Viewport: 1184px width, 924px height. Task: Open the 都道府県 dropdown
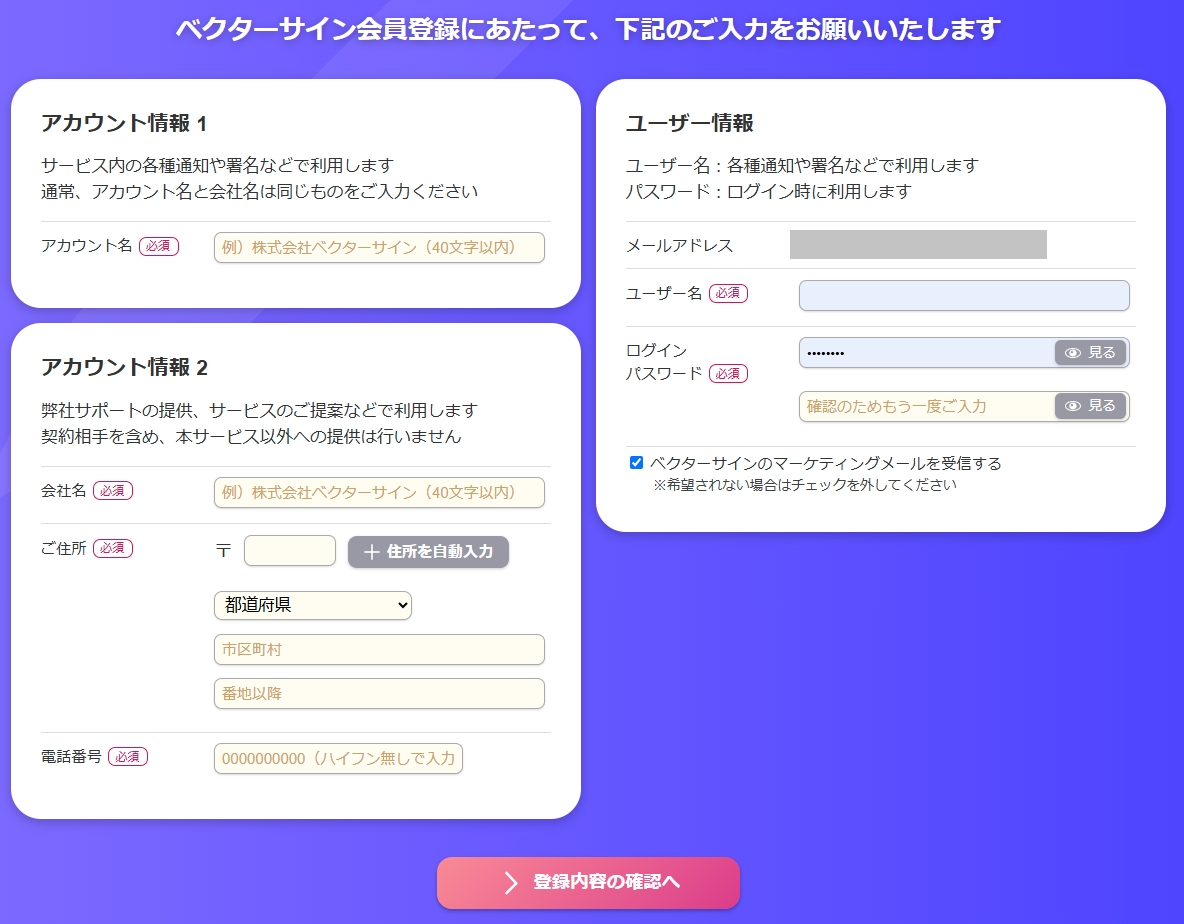[x=313, y=605]
